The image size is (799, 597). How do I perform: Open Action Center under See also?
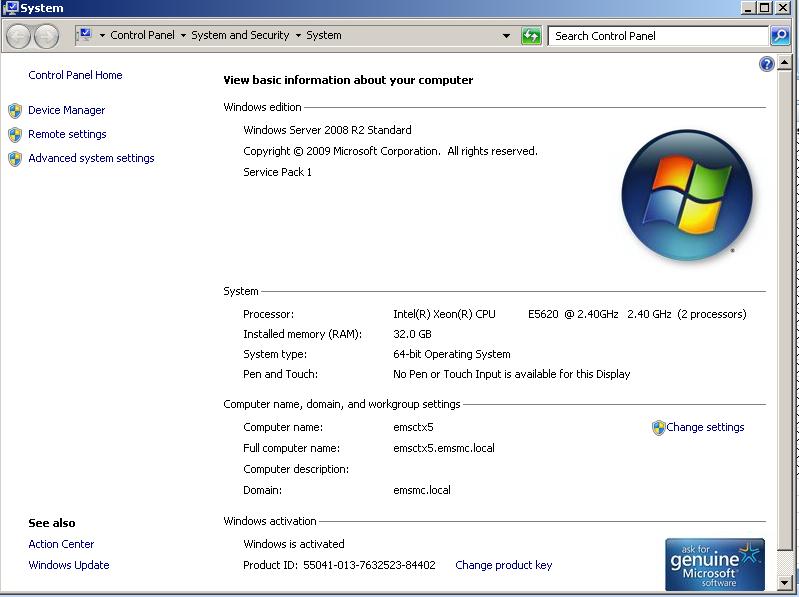click(61, 544)
